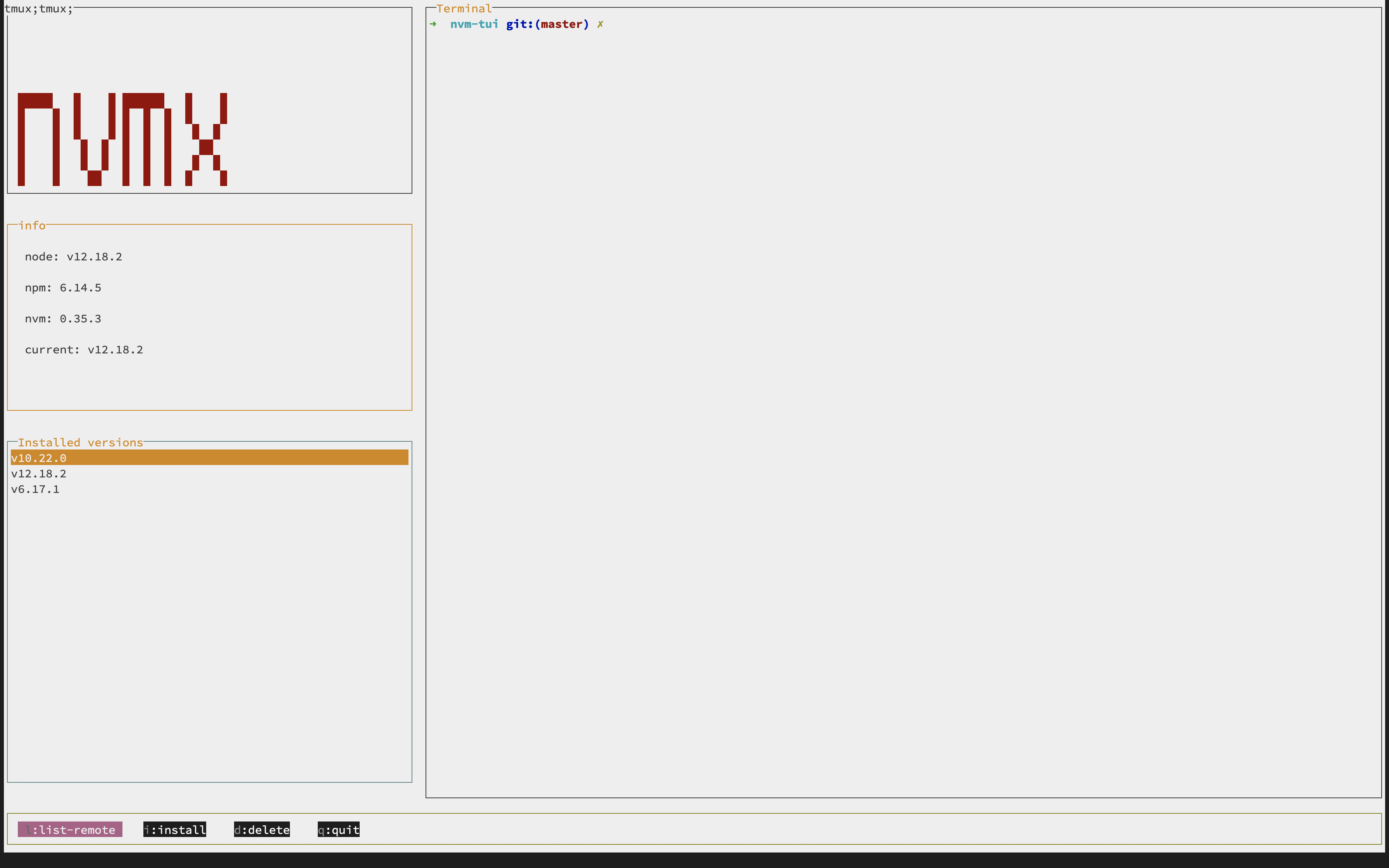Image resolution: width=1389 pixels, height=868 pixels.
Task: Select v10.22.0 in Installed versions
Action: 39,458
